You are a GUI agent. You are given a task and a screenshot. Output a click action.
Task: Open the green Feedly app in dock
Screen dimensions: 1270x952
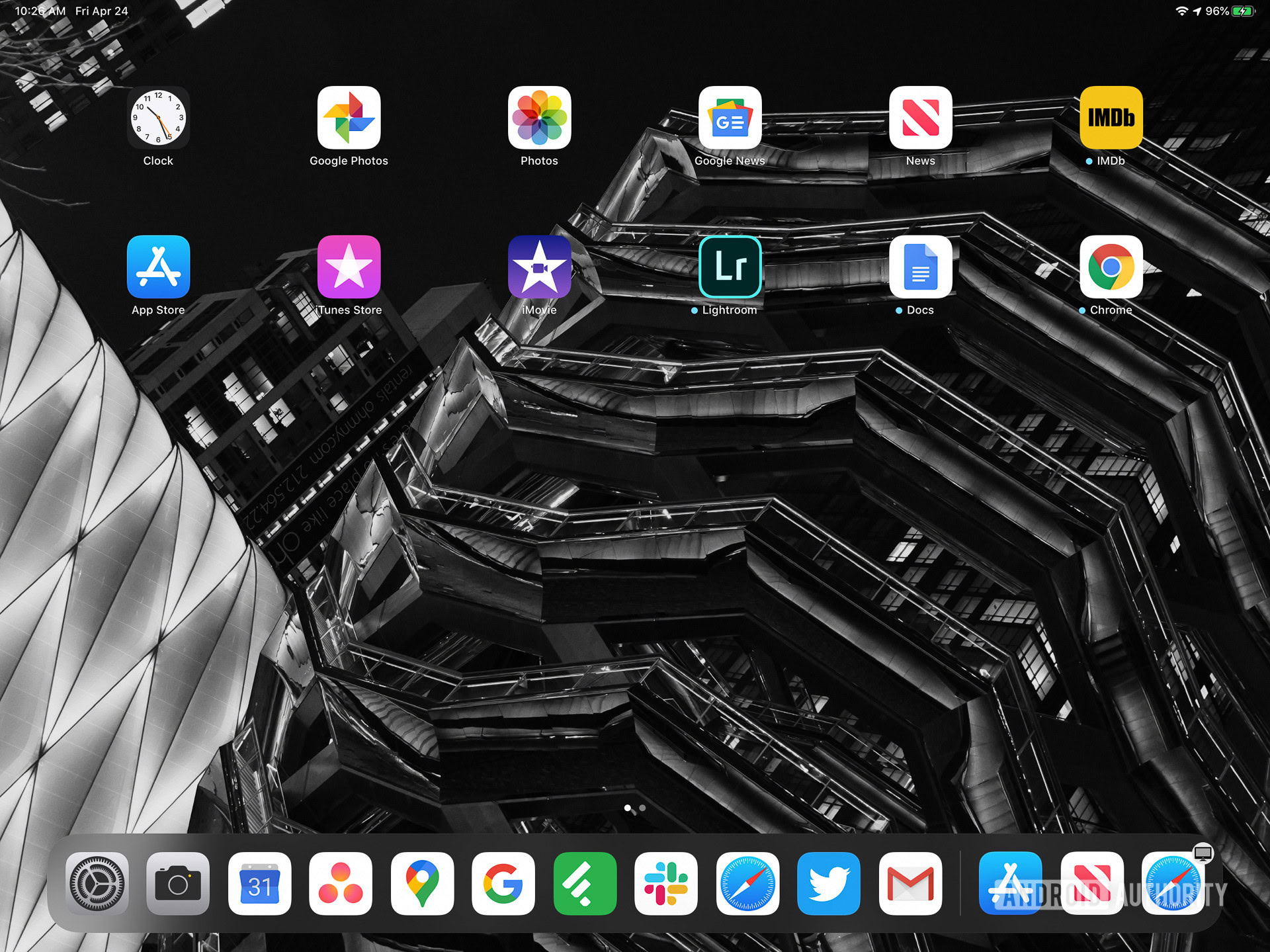click(585, 883)
